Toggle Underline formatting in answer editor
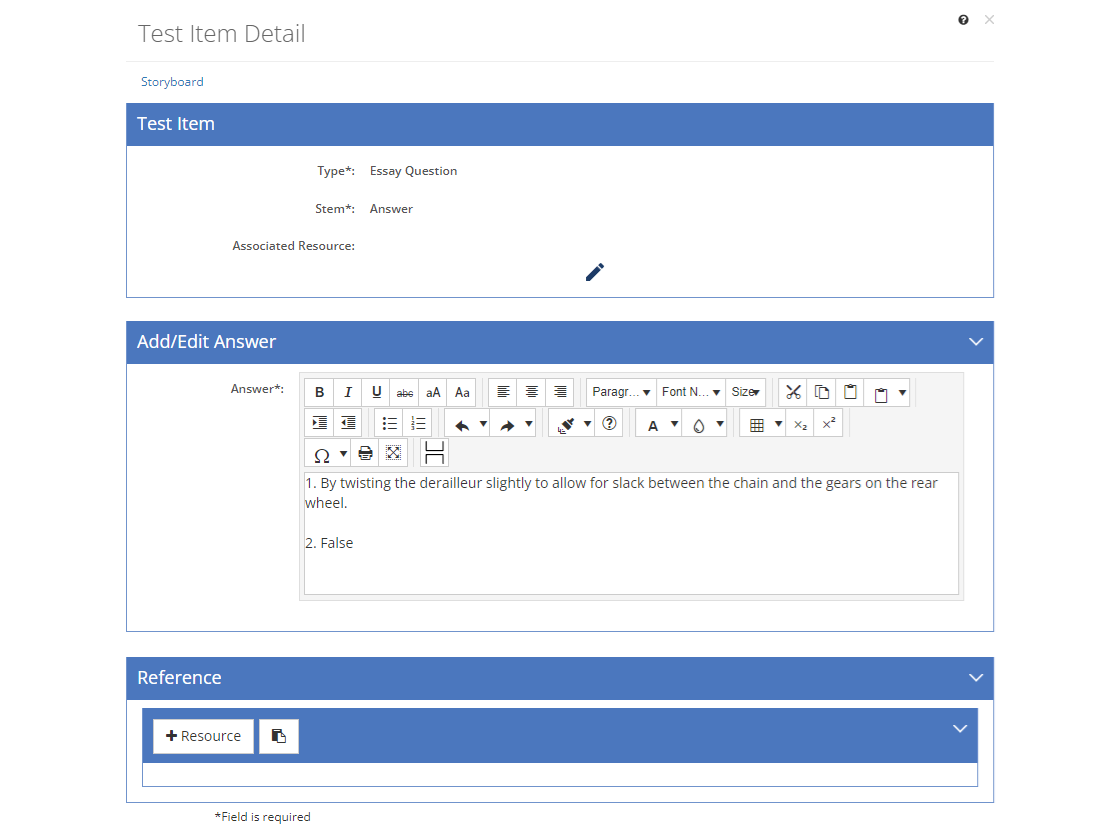This screenshot has height=830, width=1120. click(376, 392)
